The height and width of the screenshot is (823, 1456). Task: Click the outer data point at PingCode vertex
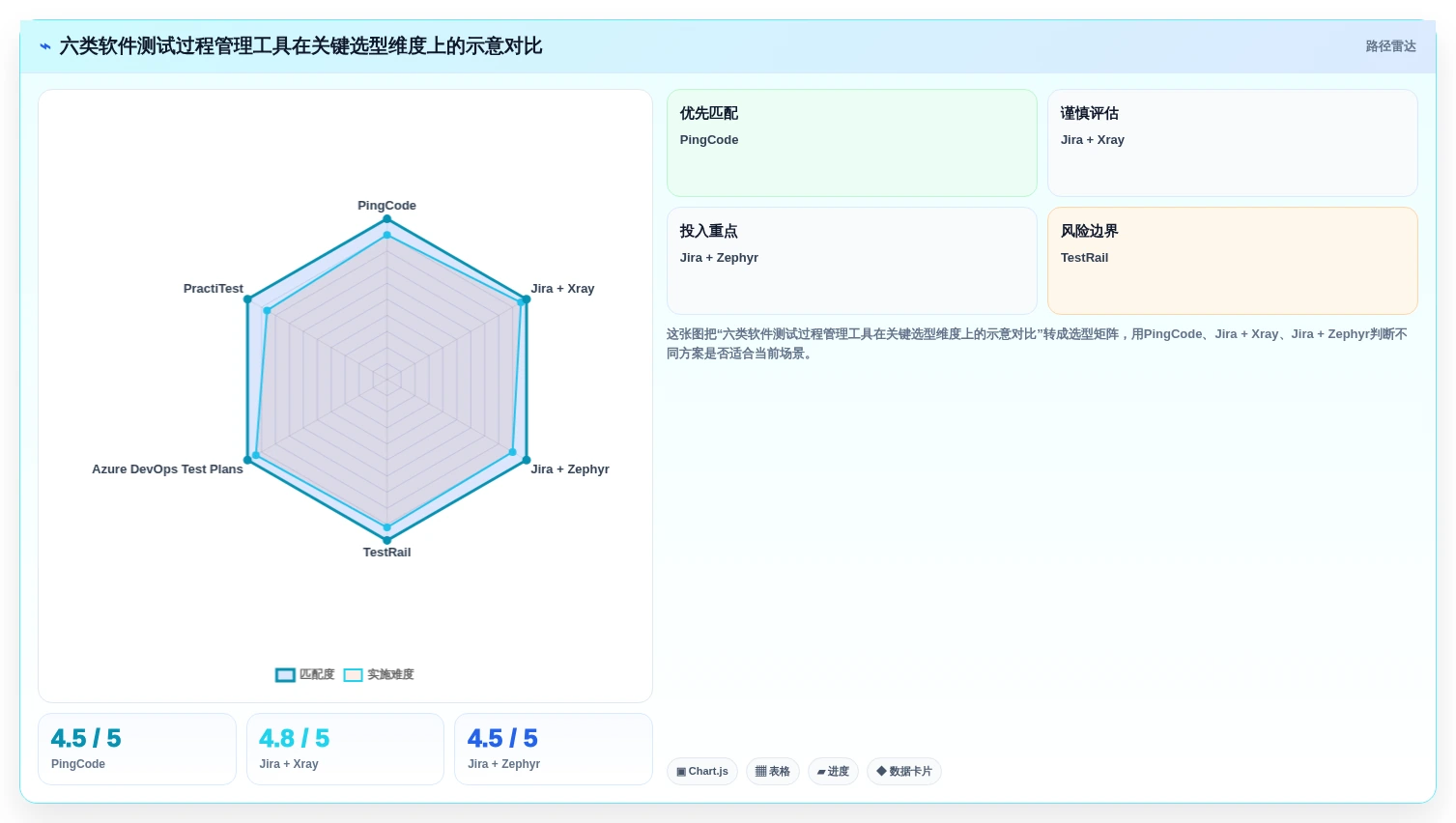(386, 219)
